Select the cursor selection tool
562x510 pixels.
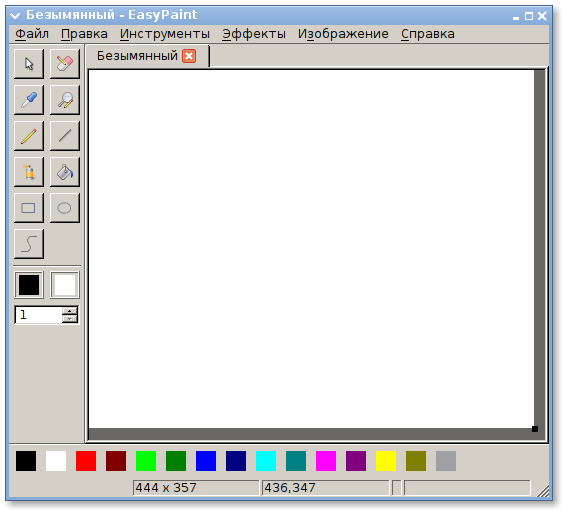pos(29,64)
